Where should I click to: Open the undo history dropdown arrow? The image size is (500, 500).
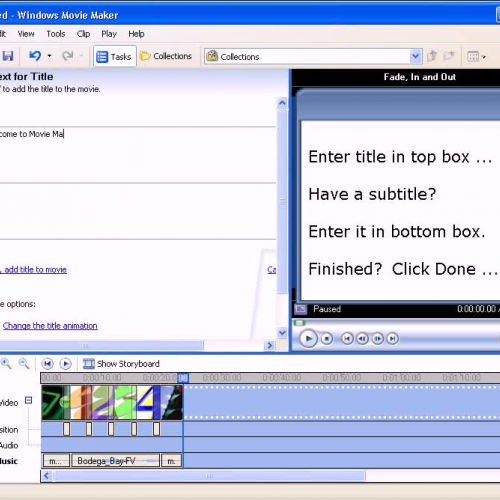tap(49, 56)
